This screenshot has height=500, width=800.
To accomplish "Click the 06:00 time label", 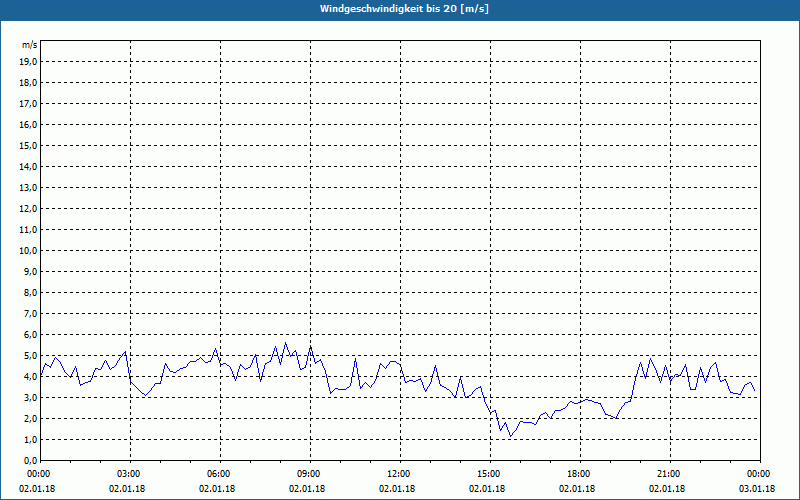I will (x=221, y=474).
